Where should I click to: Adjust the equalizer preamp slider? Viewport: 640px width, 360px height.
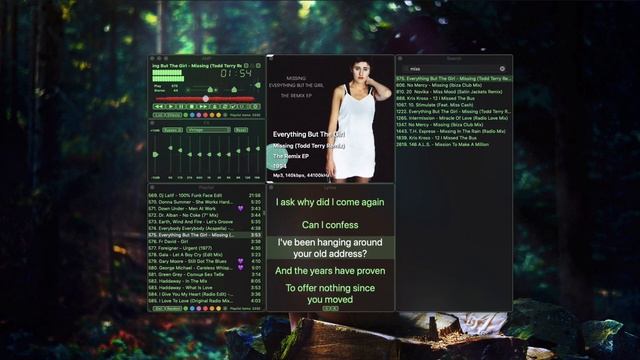(x=155, y=154)
